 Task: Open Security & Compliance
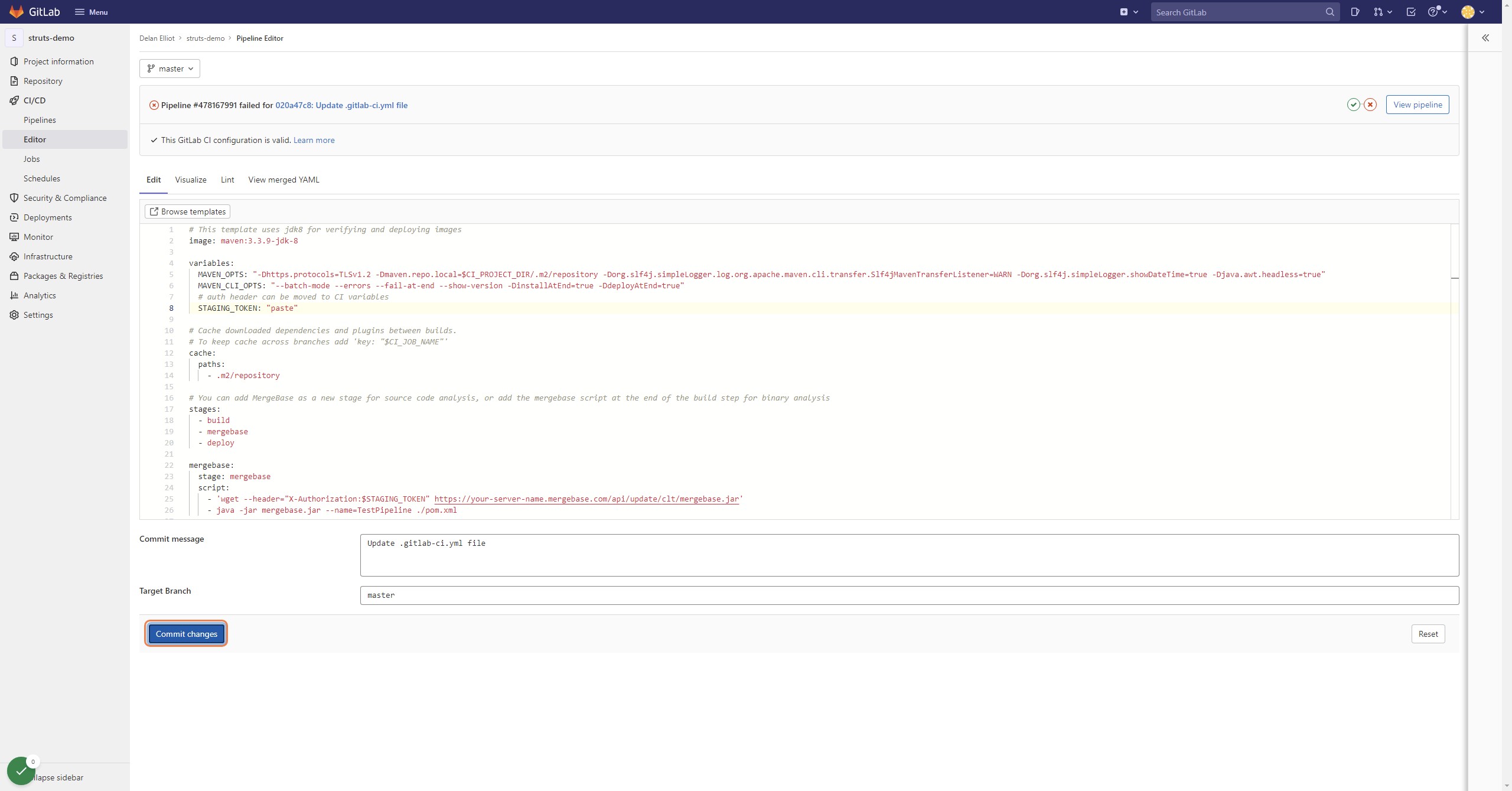click(65, 198)
